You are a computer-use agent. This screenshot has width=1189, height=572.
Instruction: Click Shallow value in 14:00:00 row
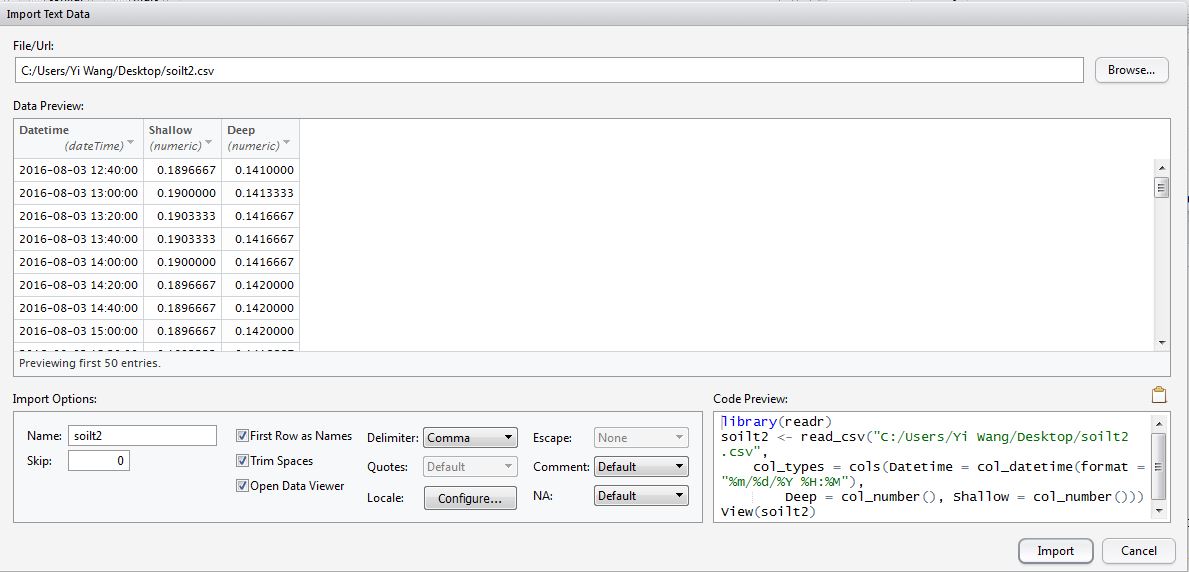[183, 262]
